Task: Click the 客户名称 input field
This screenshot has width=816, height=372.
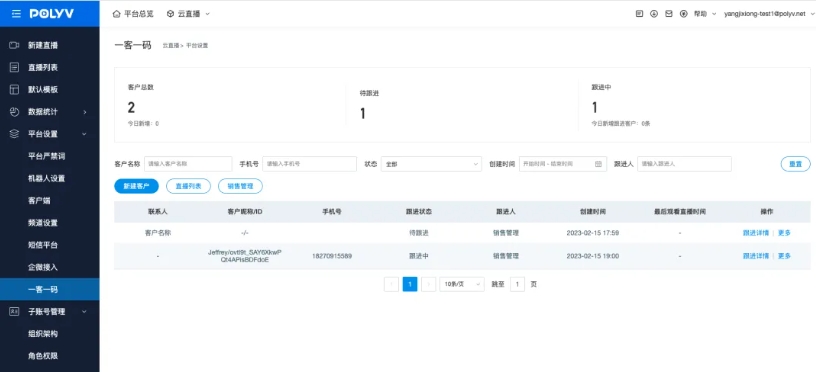Action: click(188, 164)
